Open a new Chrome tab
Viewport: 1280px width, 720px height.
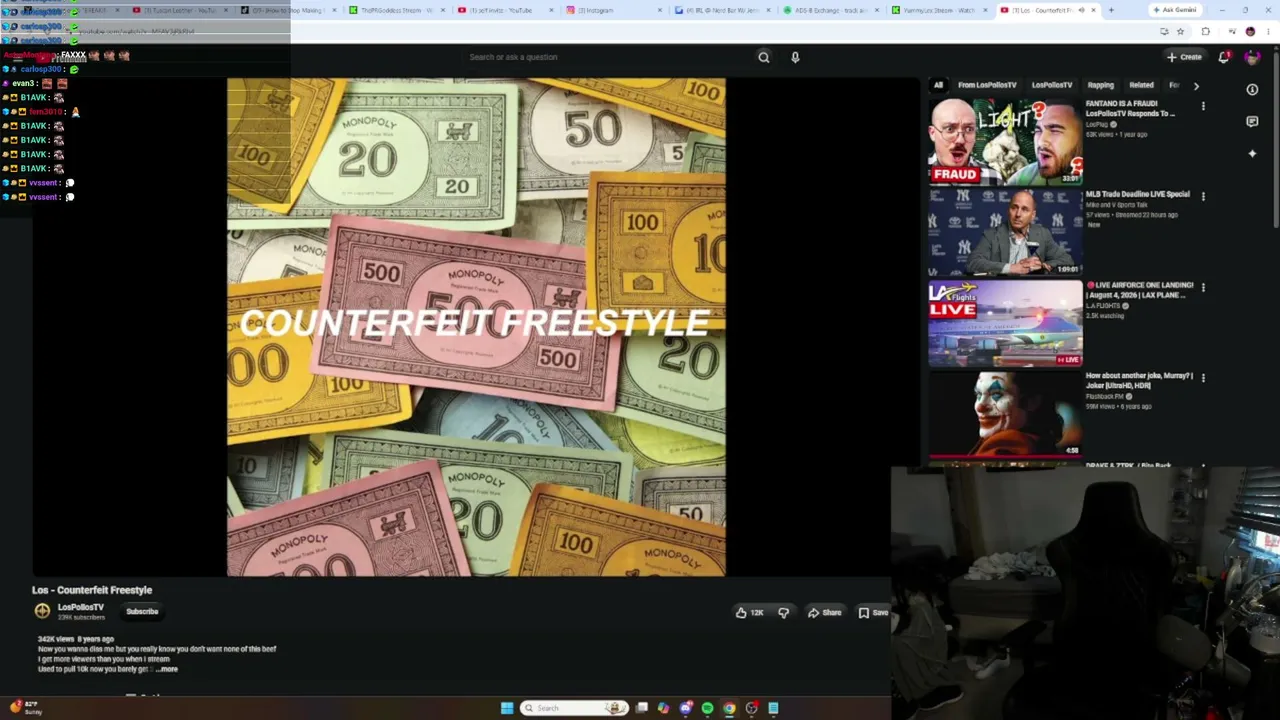[x=1110, y=10]
